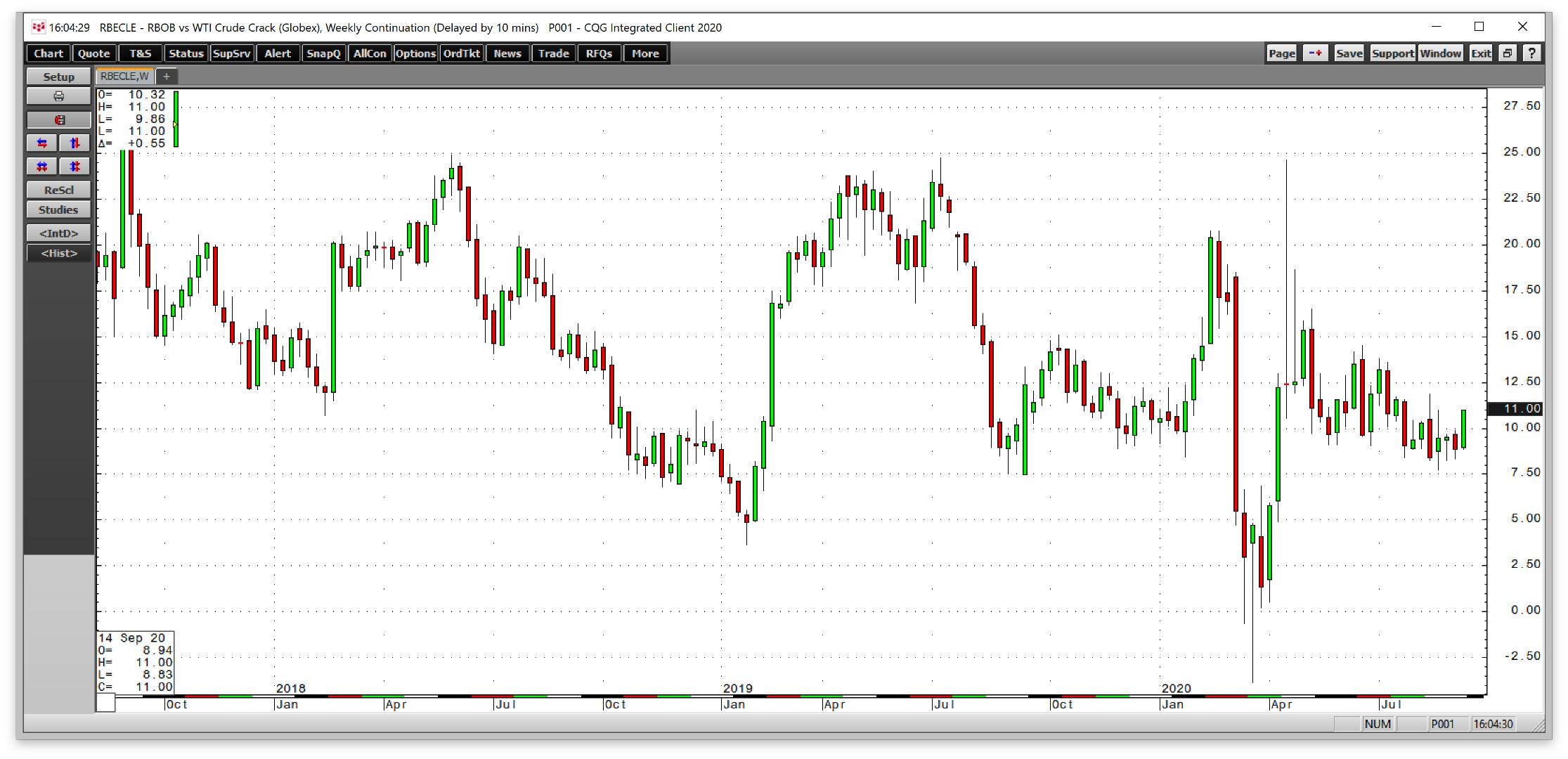Open the Window menu button
Viewport: 1568px width, 759px height.
click(1440, 53)
